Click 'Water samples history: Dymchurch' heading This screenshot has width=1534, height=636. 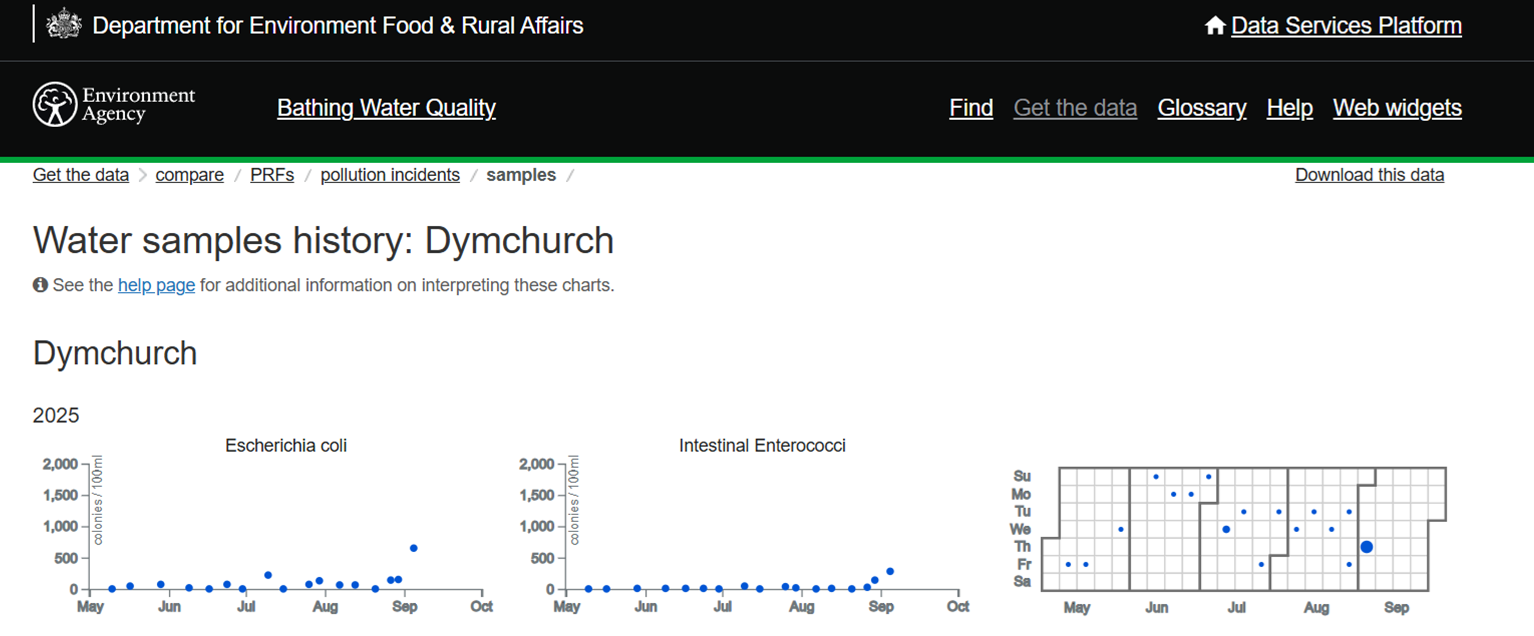point(323,241)
